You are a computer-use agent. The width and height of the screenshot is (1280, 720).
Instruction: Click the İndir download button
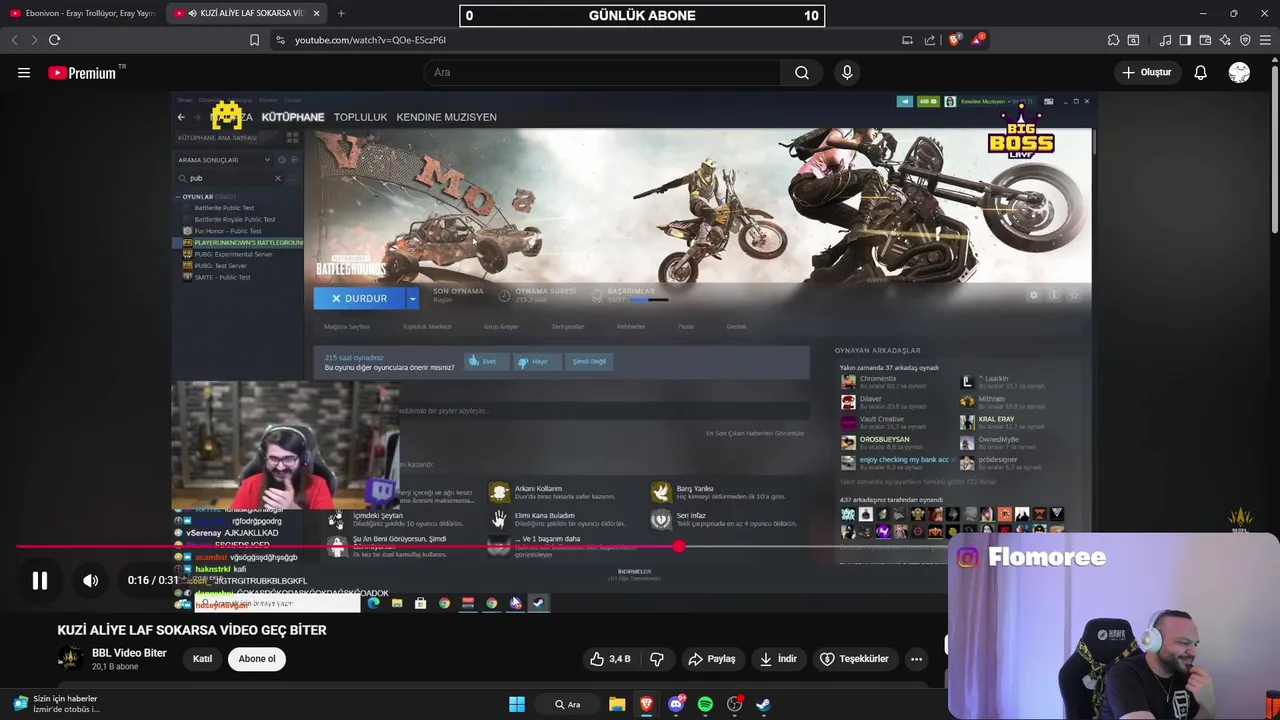pyautogui.click(x=778, y=659)
